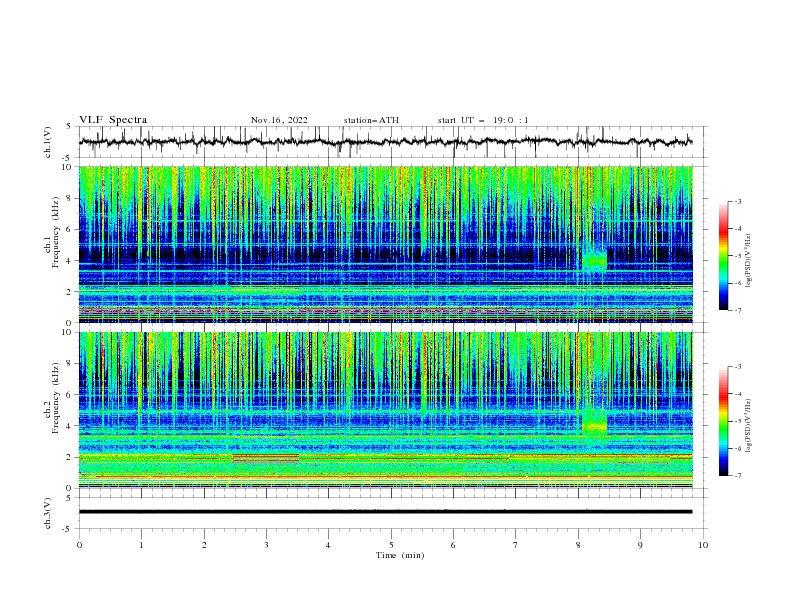This screenshot has width=792, height=612.
Task: Click the "station=ATH" label
Action: point(371,120)
